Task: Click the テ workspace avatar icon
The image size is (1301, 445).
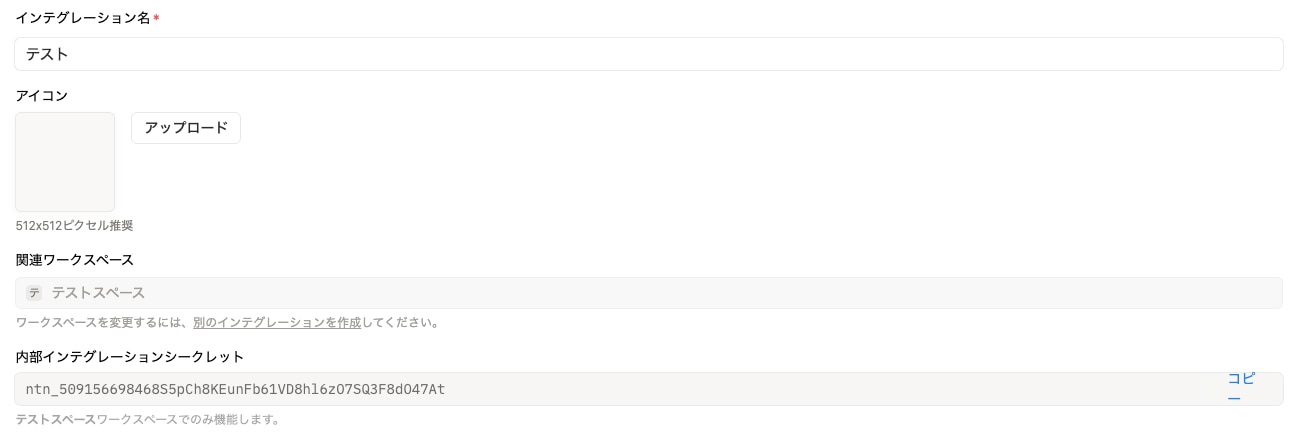Action: click(34, 293)
